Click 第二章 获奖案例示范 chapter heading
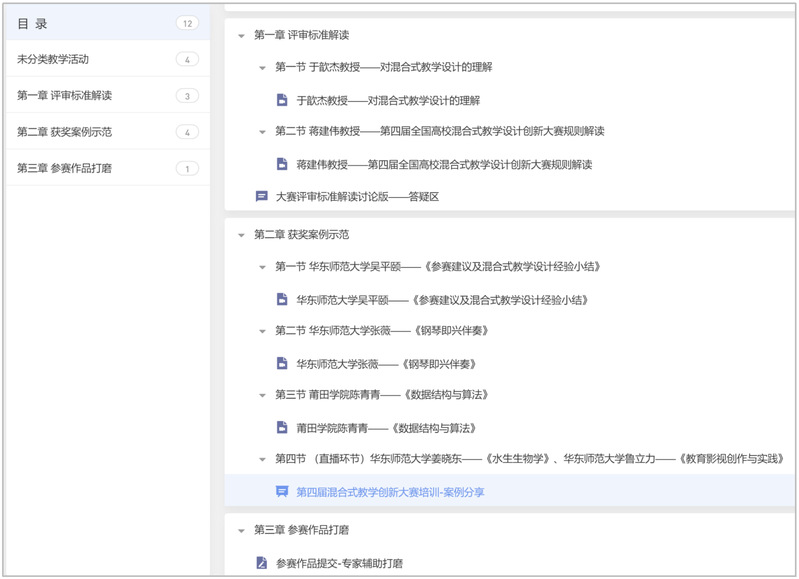This screenshot has width=799, height=579. (x=302, y=234)
